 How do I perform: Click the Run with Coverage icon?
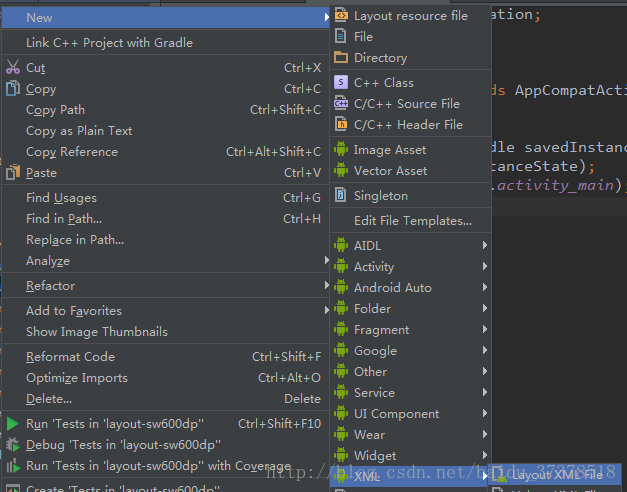pos(13,466)
